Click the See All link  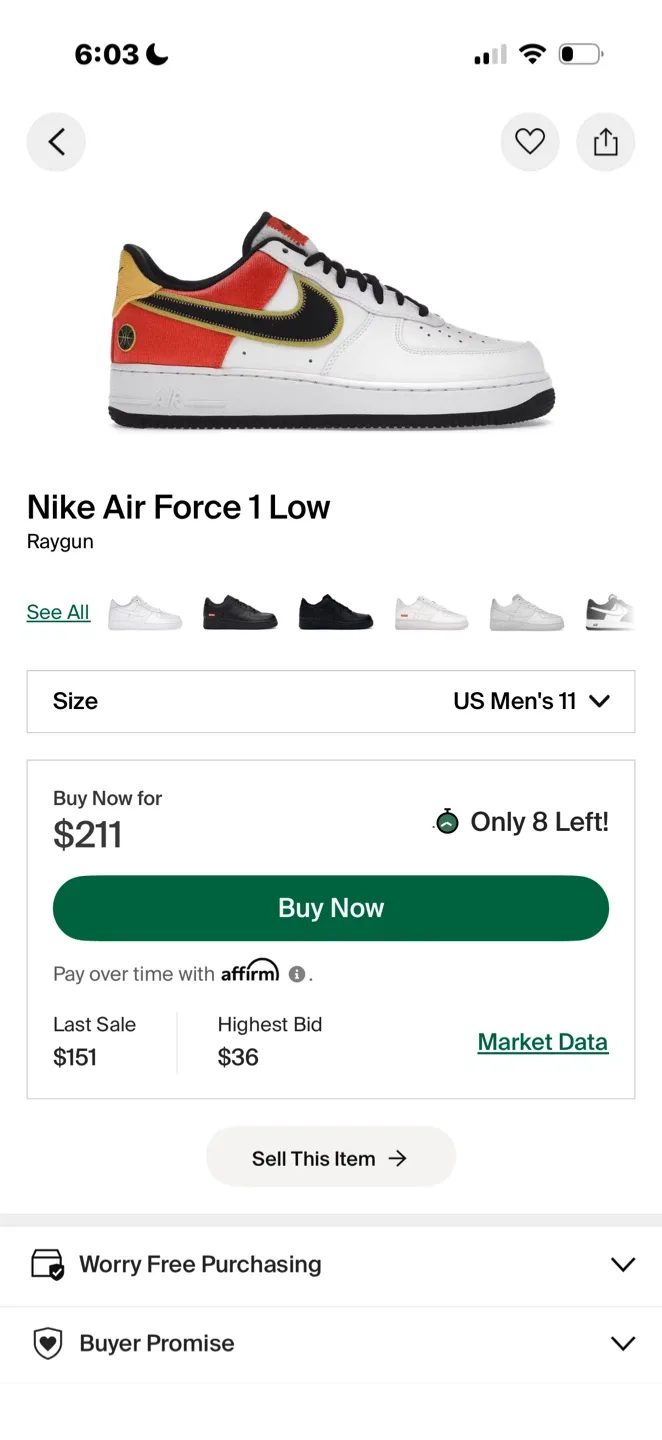click(x=58, y=611)
